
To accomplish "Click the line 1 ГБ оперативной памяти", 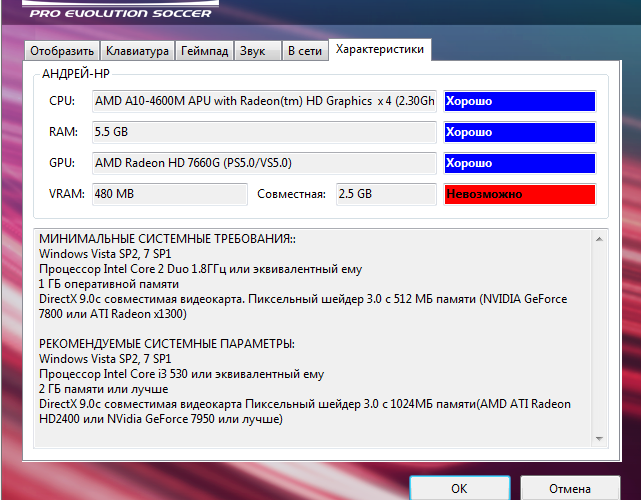I will (x=109, y=284).
